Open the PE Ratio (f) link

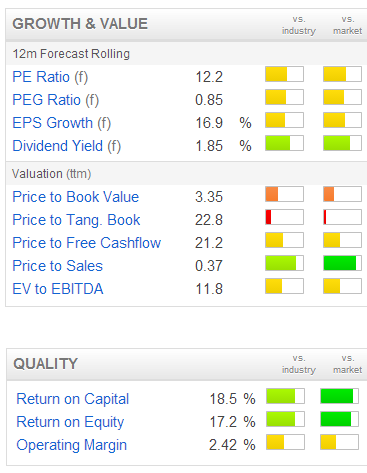50,77
